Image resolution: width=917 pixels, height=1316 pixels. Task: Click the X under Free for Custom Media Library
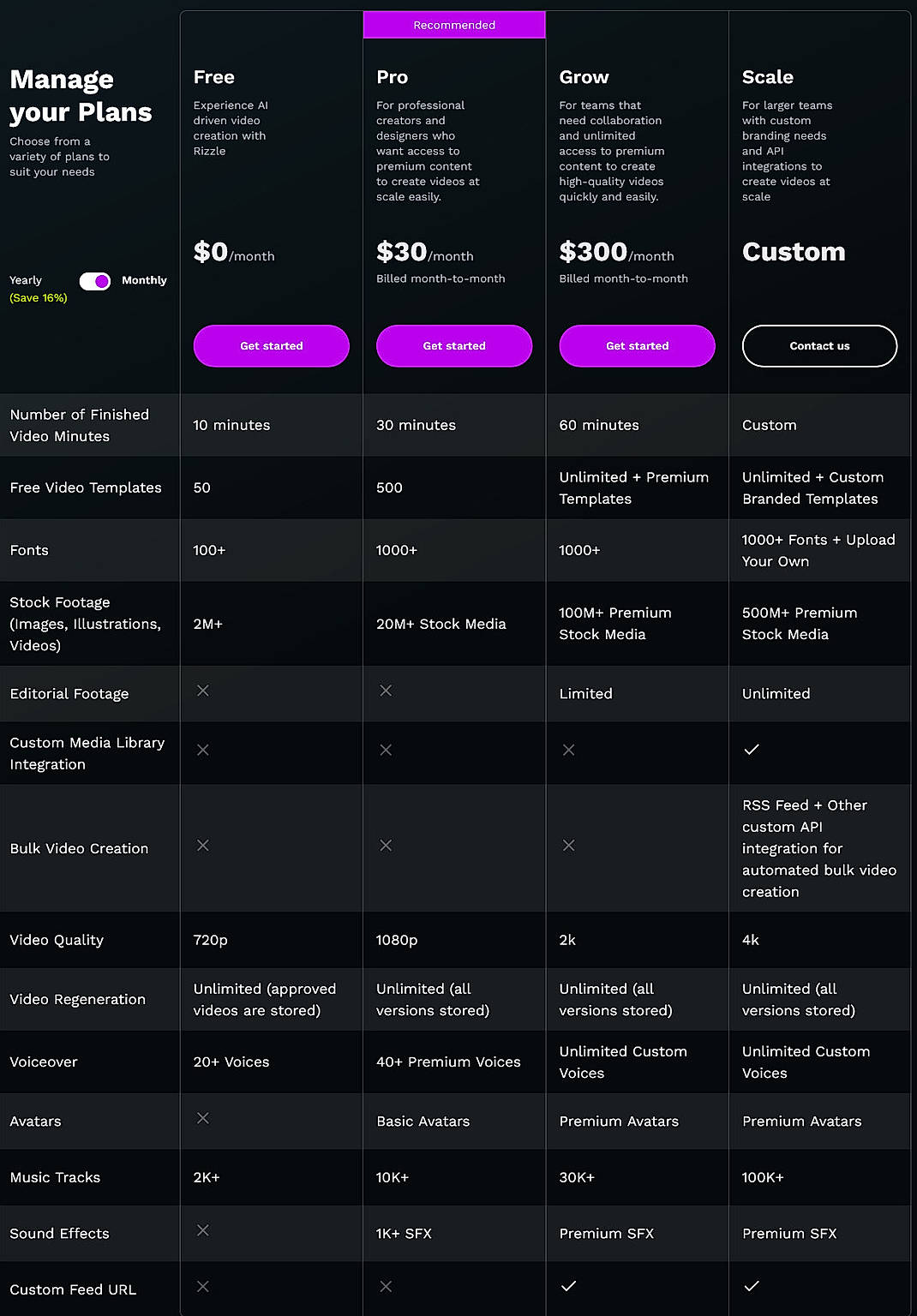click(x=203, y=750)
